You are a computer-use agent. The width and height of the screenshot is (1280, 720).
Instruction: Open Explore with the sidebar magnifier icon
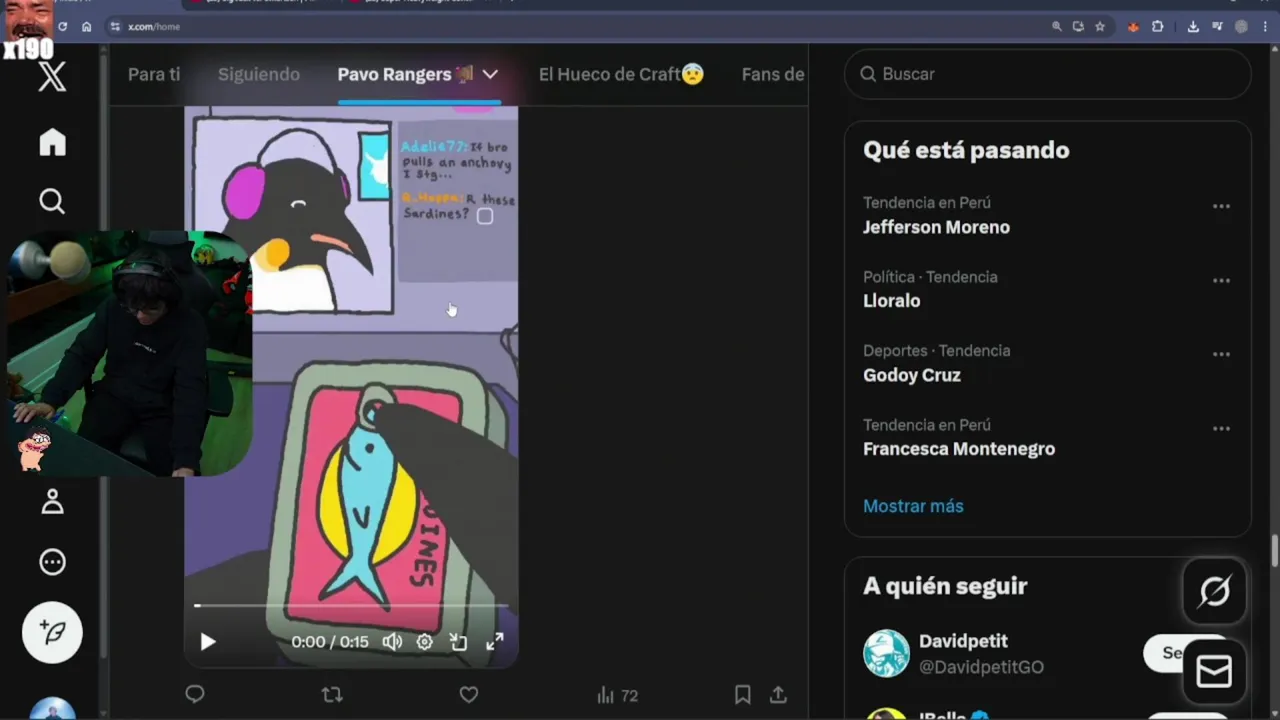click(52, 202)
